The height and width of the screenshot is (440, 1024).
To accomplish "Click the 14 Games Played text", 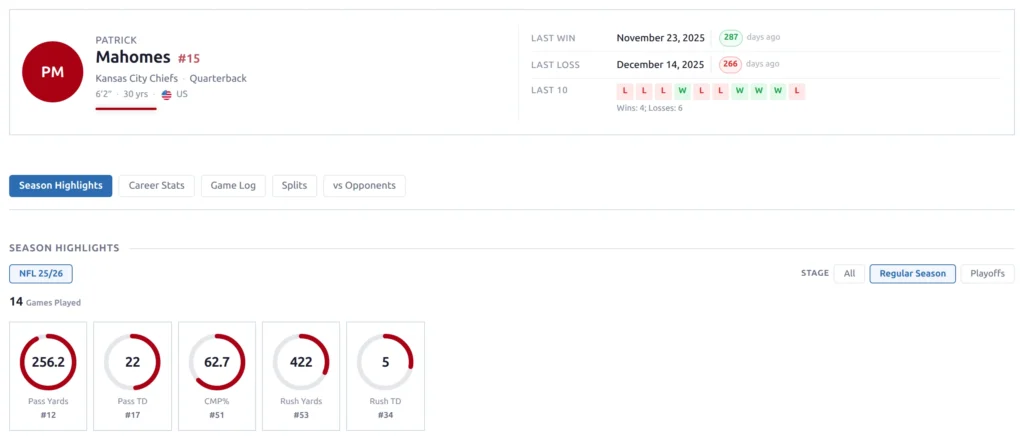I will [x=45, y=302].
